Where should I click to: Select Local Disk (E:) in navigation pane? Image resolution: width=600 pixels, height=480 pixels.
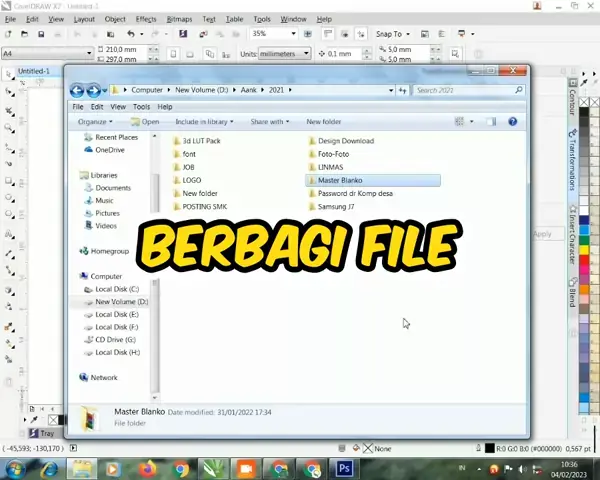coord(117,314)
